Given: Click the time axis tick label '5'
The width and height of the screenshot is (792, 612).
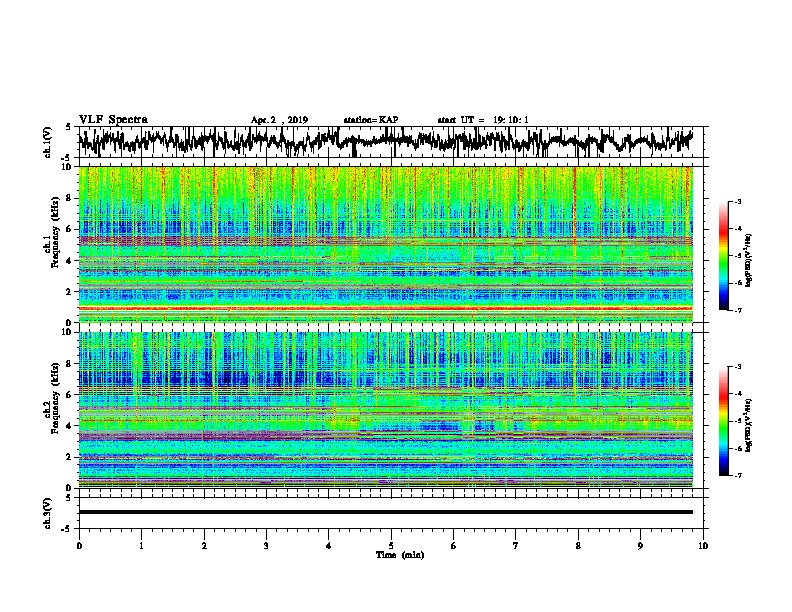Looking at the screenshot, I should [x=391, y=546].
